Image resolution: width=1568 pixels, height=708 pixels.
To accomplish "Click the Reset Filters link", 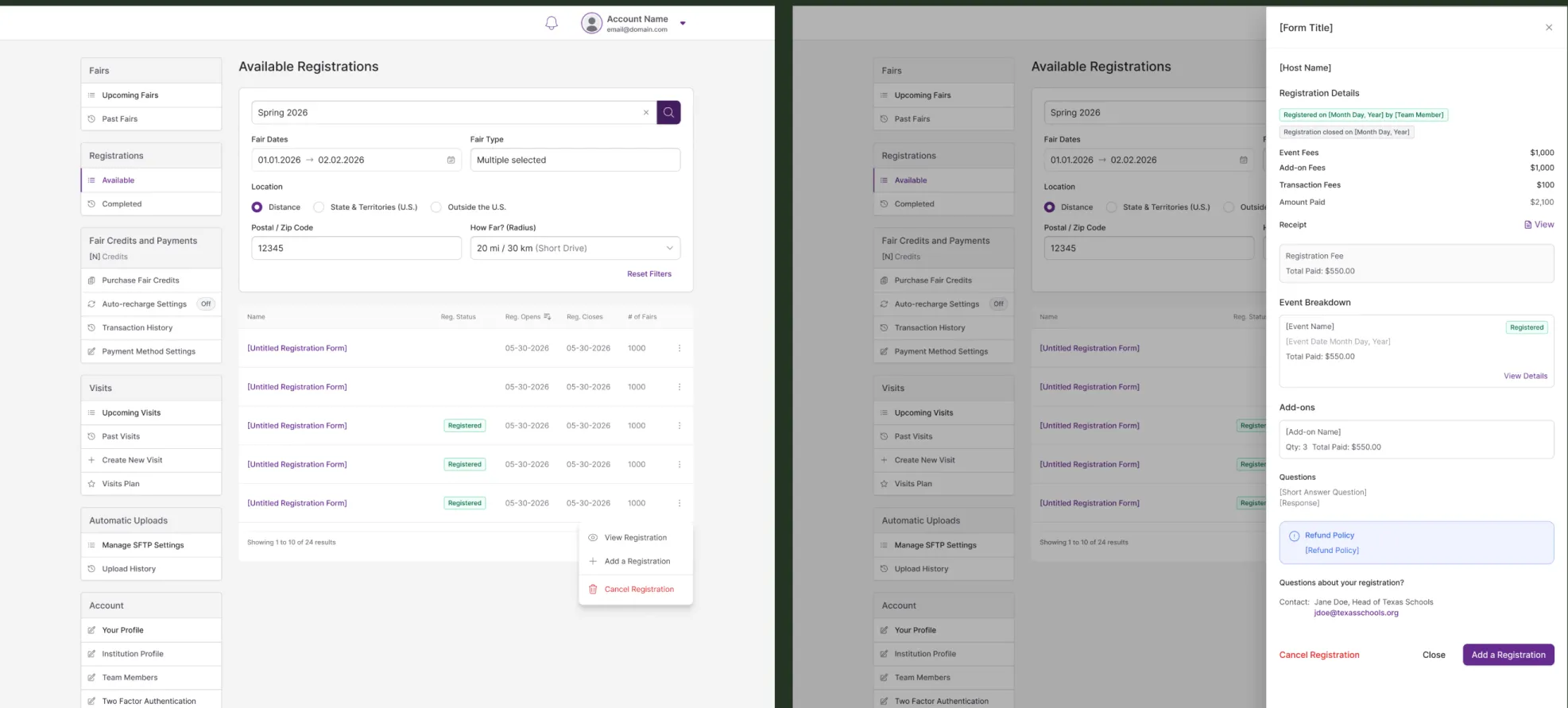I will pos(649,274).
